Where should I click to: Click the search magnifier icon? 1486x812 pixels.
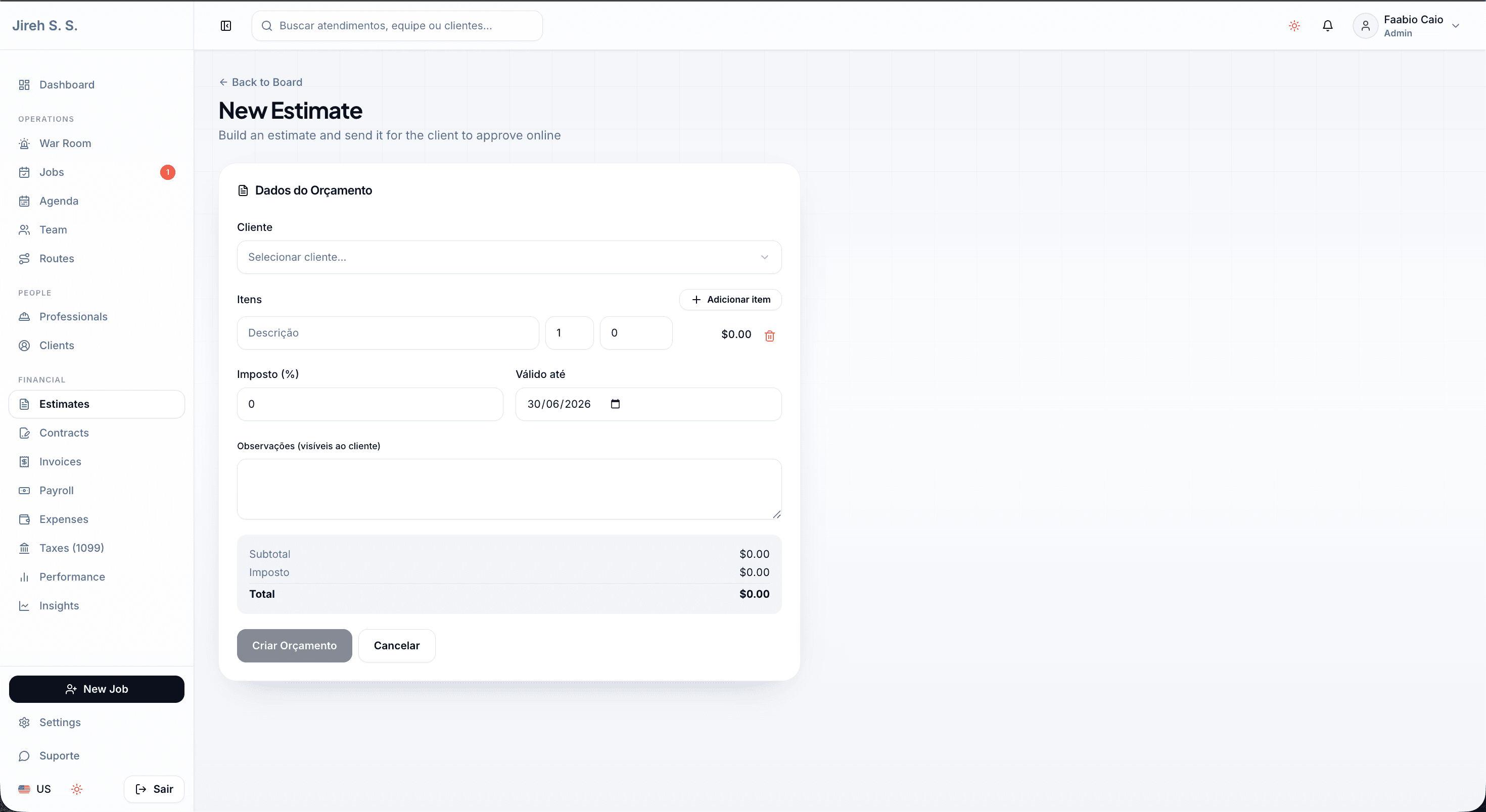(266, 26)
